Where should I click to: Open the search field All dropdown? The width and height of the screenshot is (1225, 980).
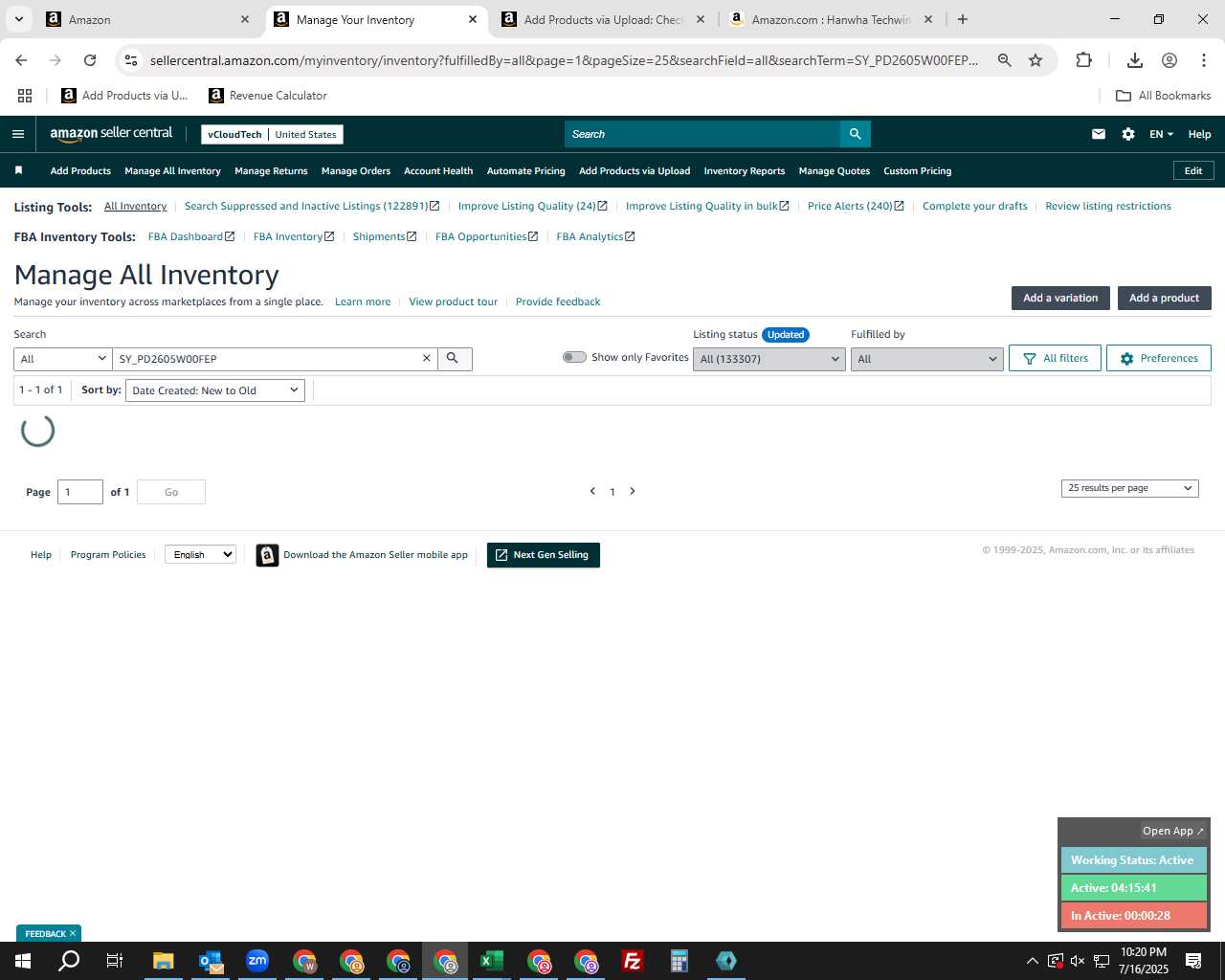pyautogui.click(x=63, y=359)
